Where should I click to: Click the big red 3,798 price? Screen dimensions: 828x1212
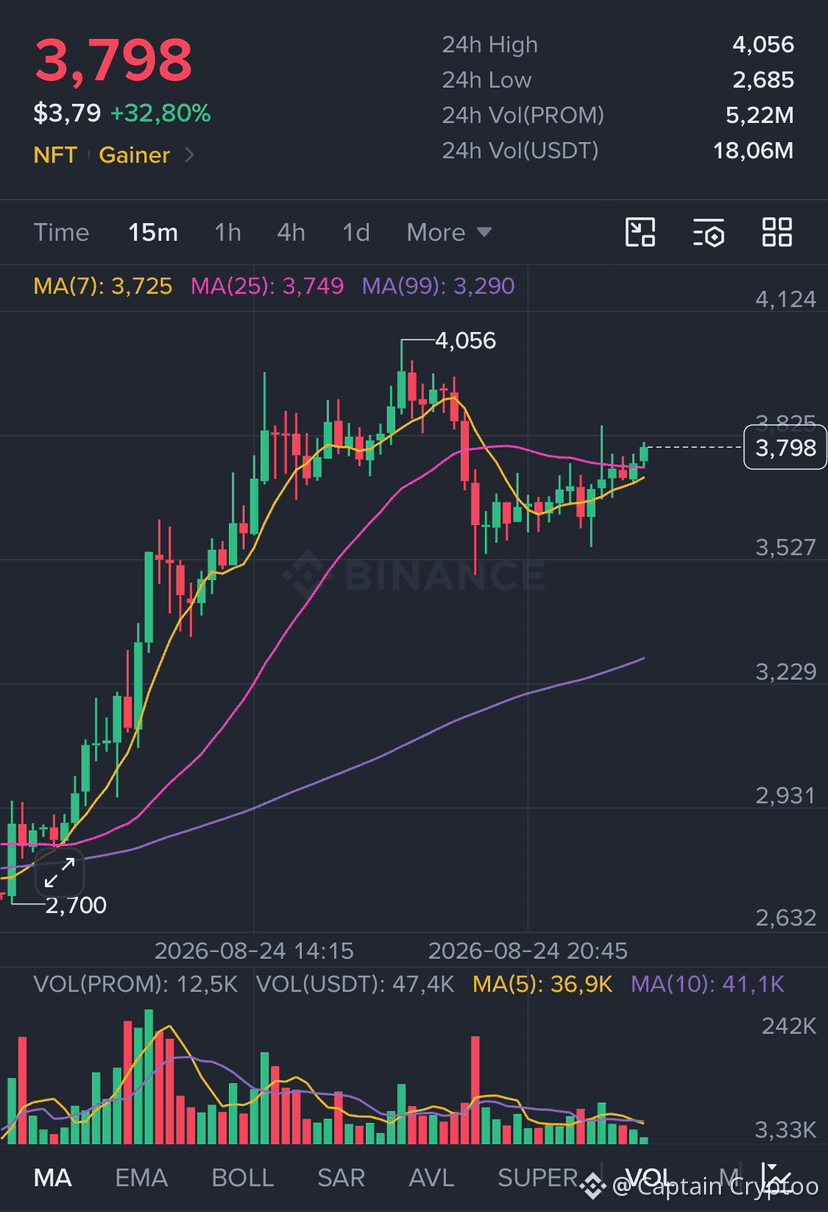click(113, 60)
